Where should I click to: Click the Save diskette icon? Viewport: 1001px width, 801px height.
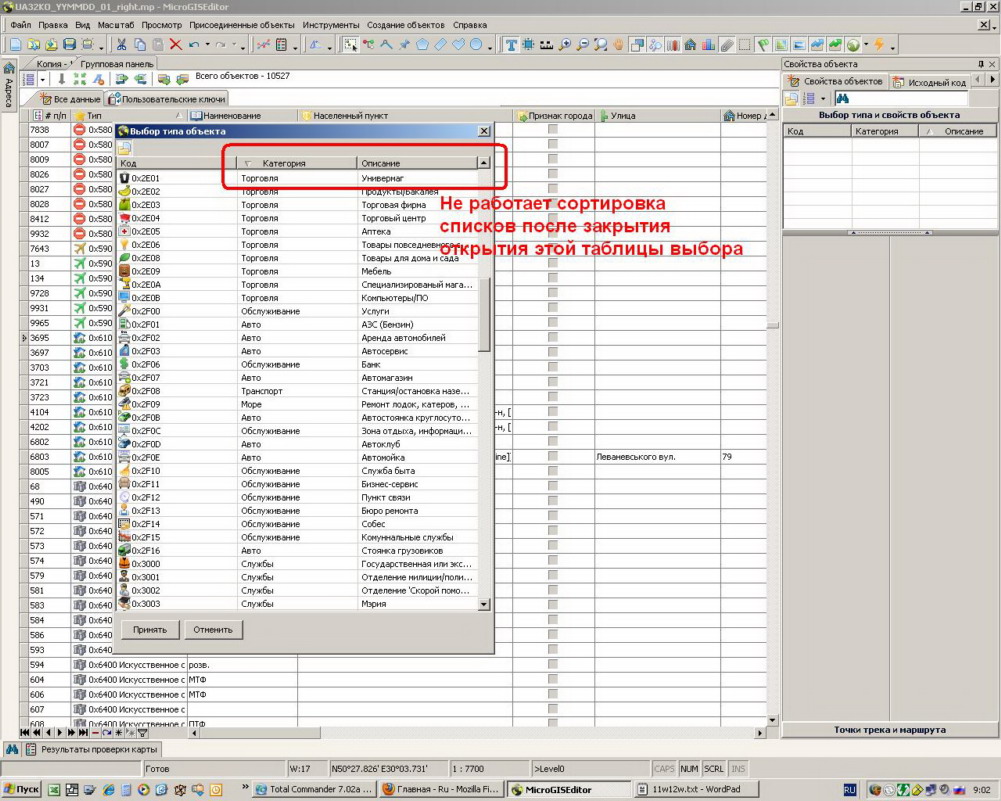tap(70, 45)
